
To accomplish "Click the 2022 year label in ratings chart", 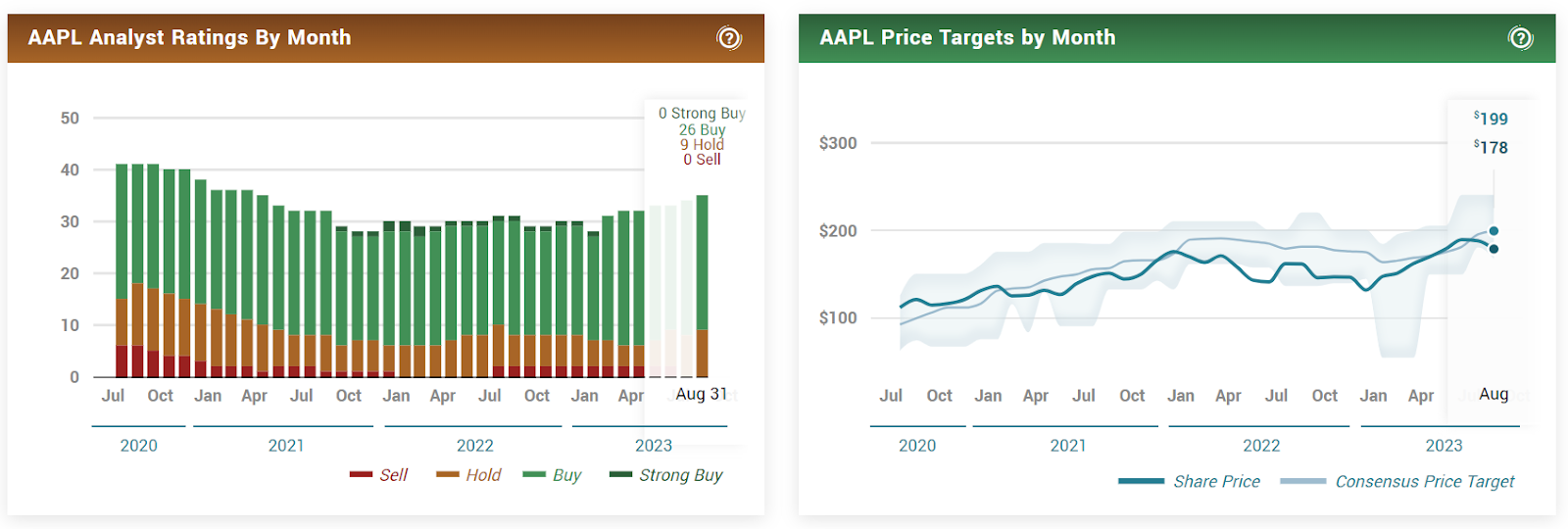I will [475, 446].
